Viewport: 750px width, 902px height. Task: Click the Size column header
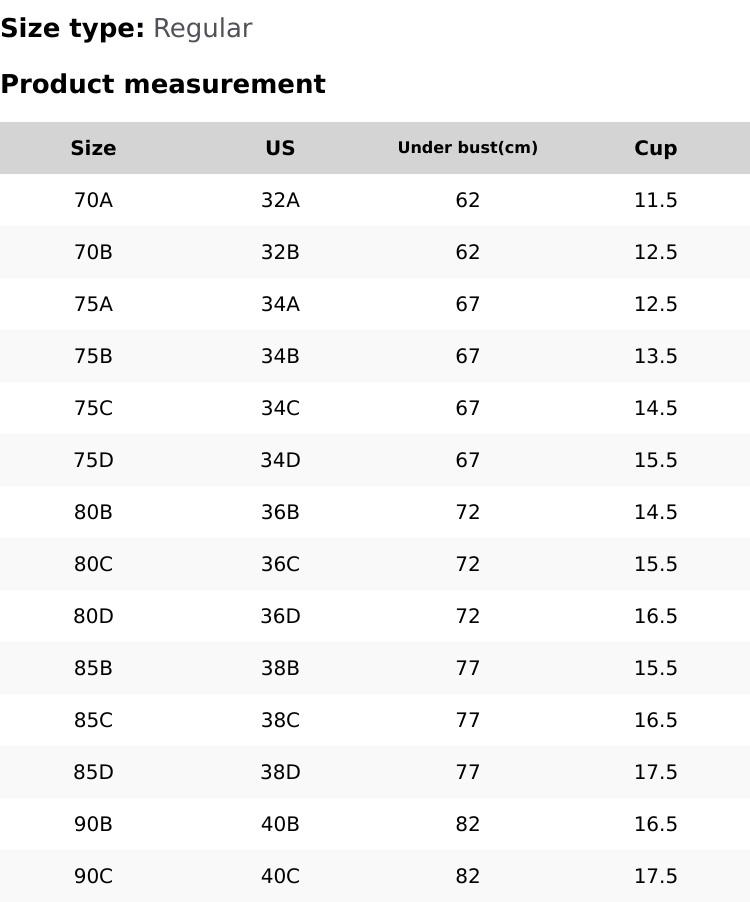coord(93,148)
